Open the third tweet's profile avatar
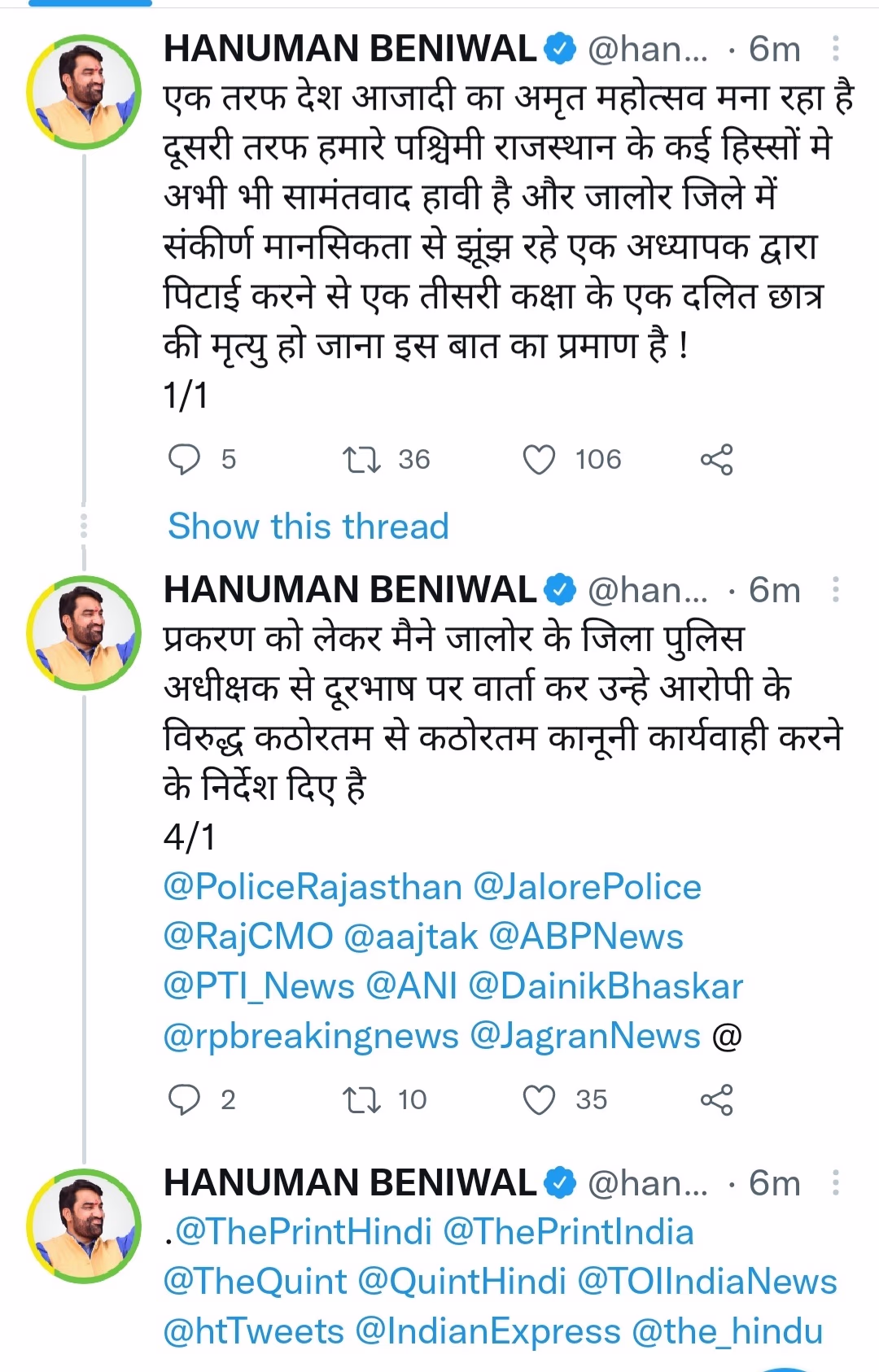This screenshot has width=879, height=1372. (84, 1226)
